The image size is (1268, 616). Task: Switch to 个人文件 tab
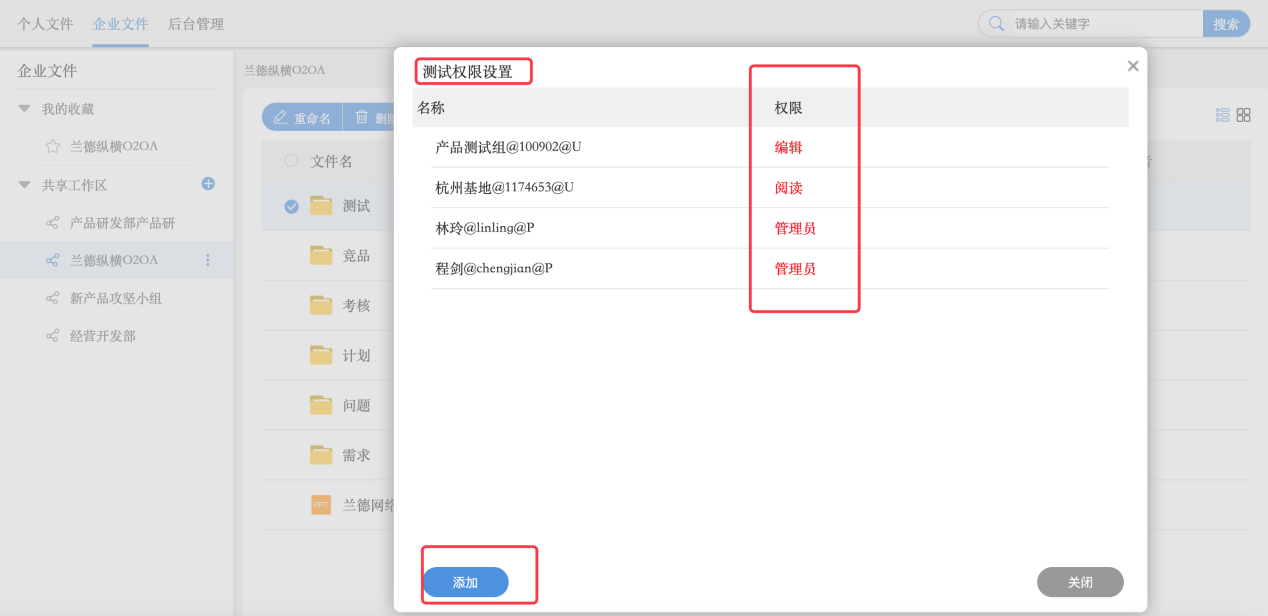(x=45, y=24)
